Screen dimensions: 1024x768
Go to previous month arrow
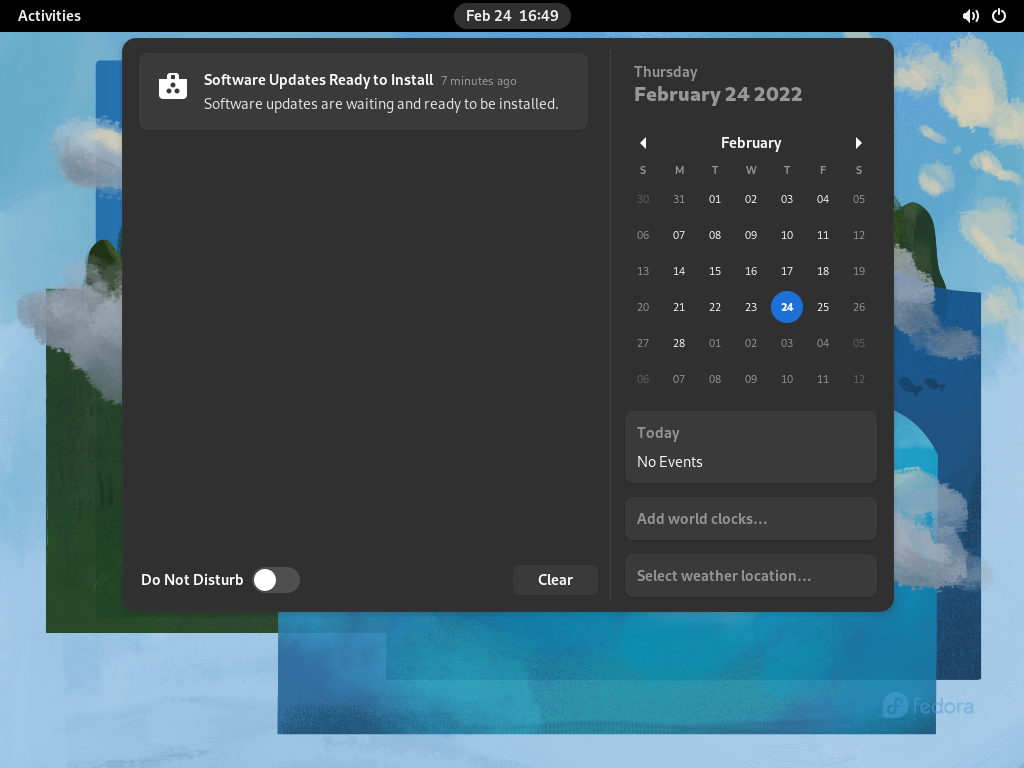point(643,143)
